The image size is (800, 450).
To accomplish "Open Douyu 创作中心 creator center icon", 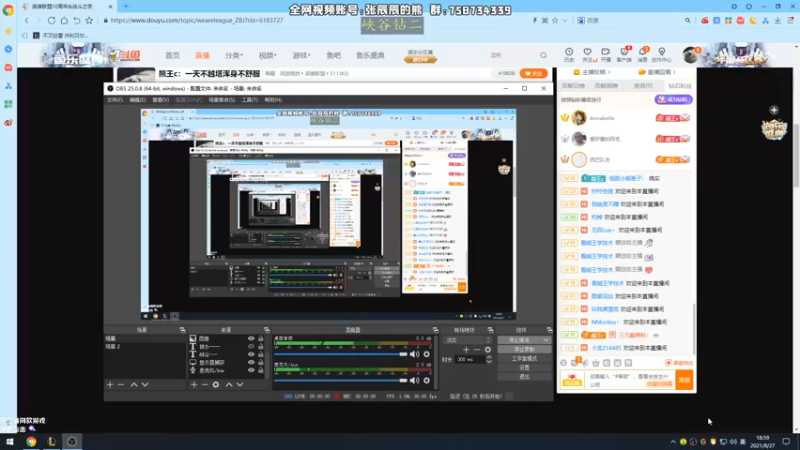I will coord(662,54).
